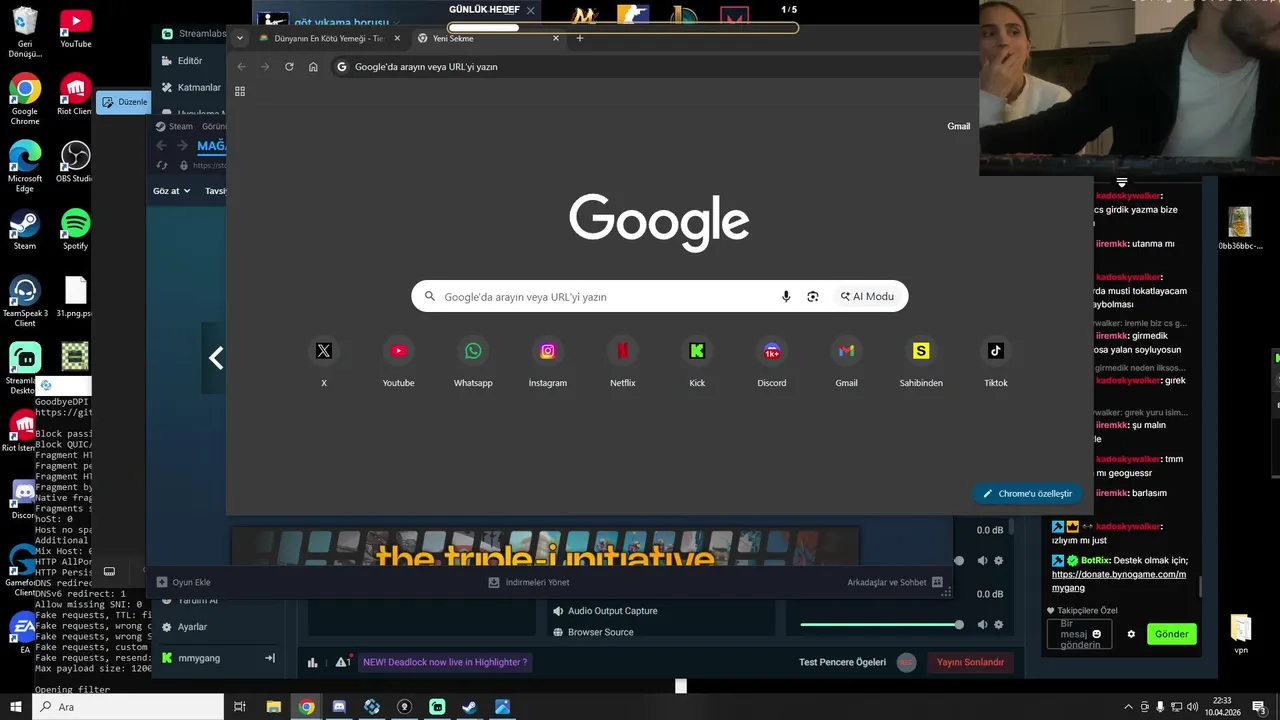Screen dimensions: 1280x720
Task: Open the emoji picker in the chat message box
Action: [x=1097, y=634]
